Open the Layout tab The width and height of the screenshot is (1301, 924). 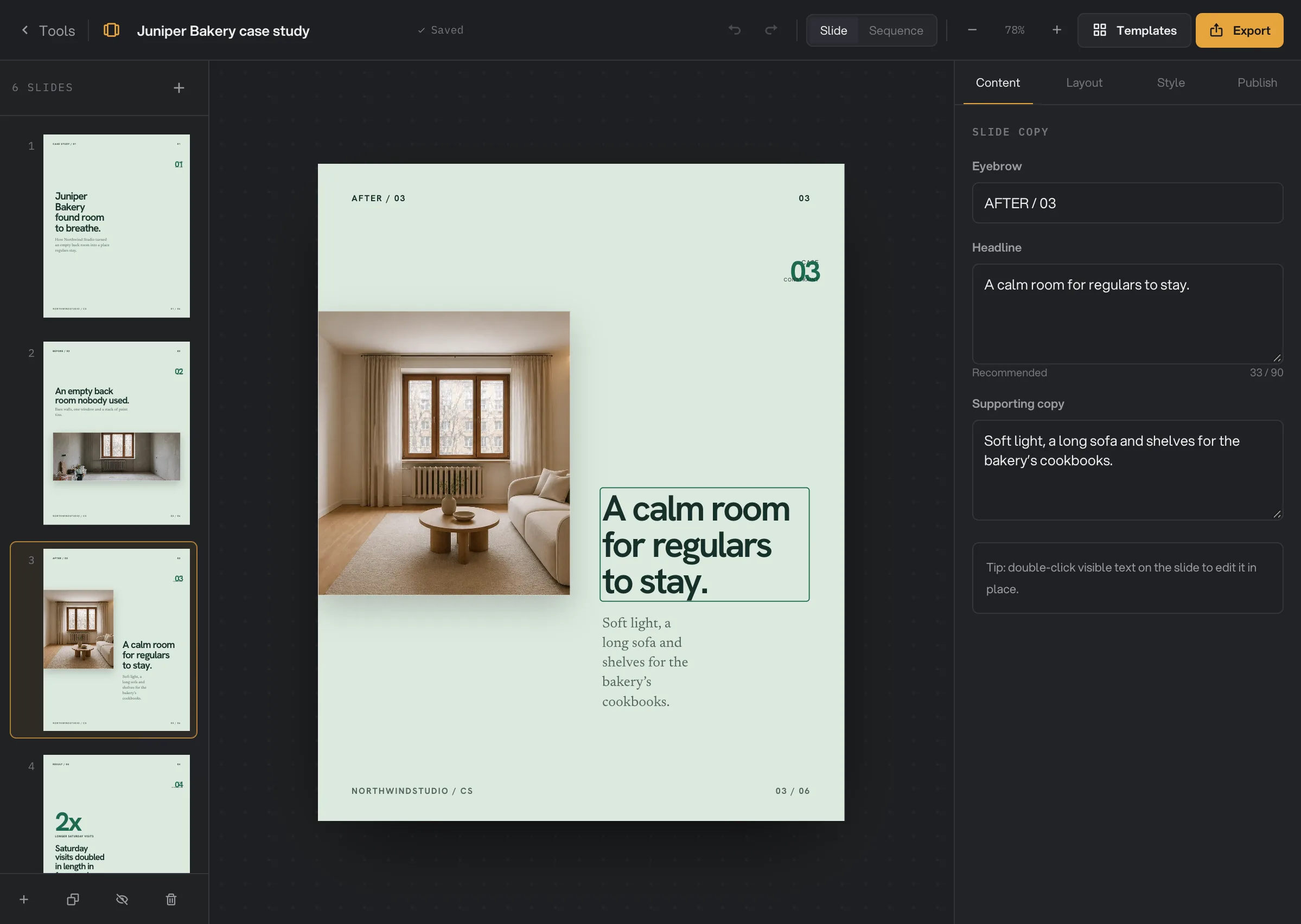[x=1083, y=82]
